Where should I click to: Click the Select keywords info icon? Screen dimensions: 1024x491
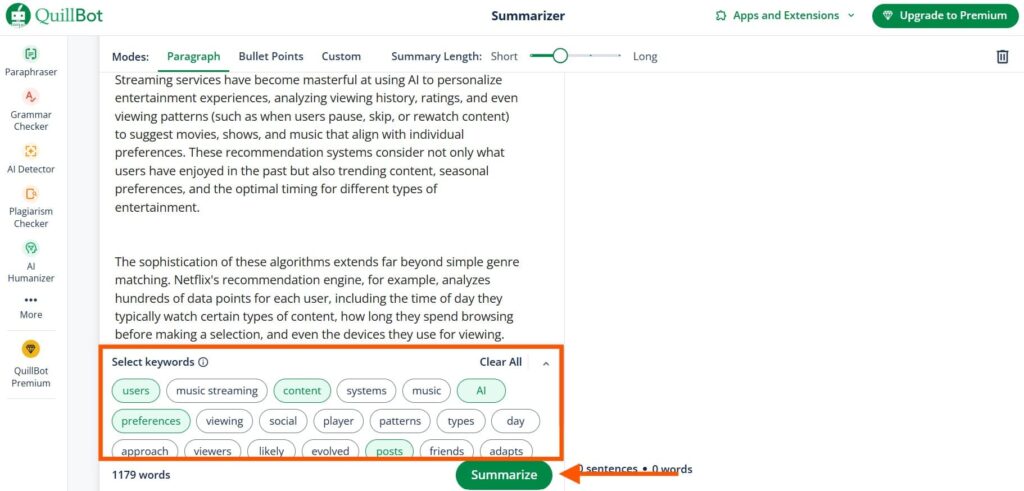click(x=203, y=362)
